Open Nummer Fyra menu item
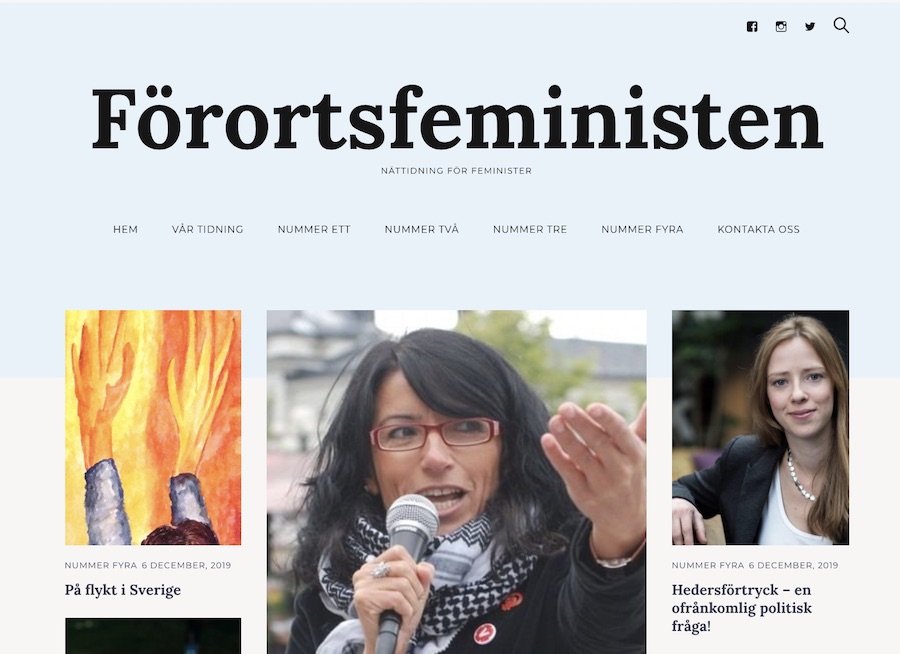 pyautogui.click(x=642, y=229)
